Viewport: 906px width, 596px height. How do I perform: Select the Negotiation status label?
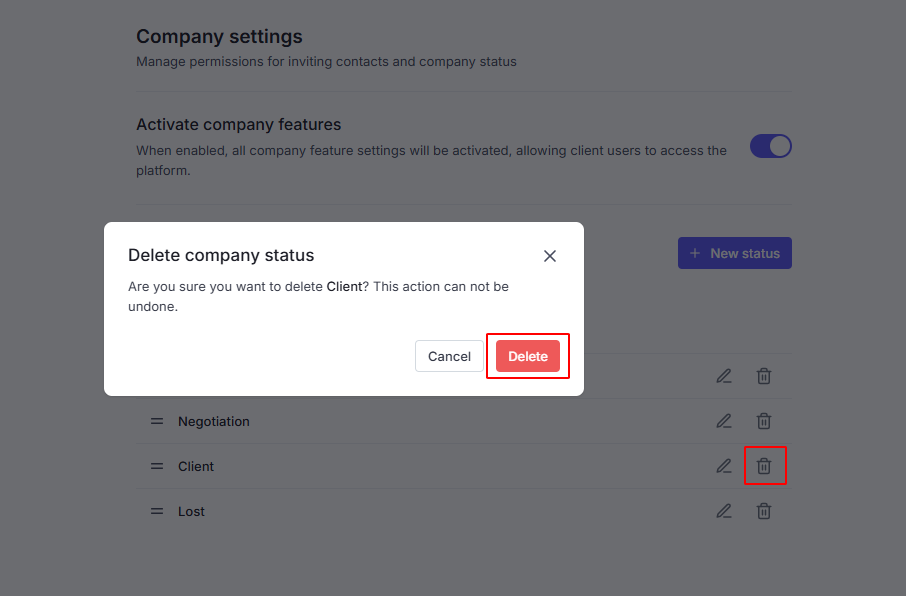214,422
